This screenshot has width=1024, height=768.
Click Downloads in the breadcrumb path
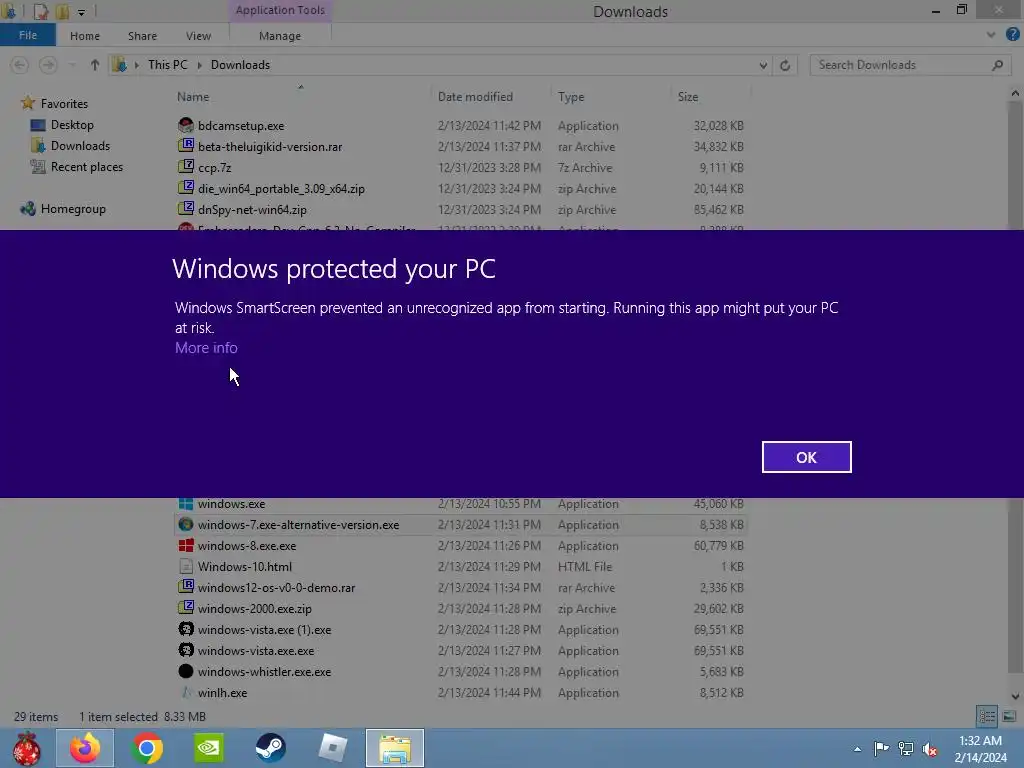coord(240,65)
